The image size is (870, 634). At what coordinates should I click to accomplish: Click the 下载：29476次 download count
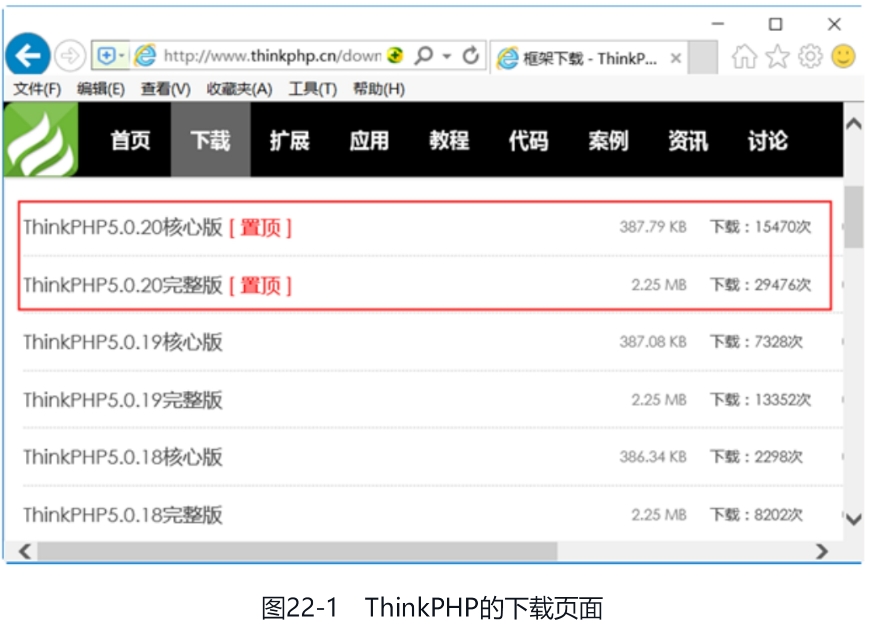coord(761,285)
